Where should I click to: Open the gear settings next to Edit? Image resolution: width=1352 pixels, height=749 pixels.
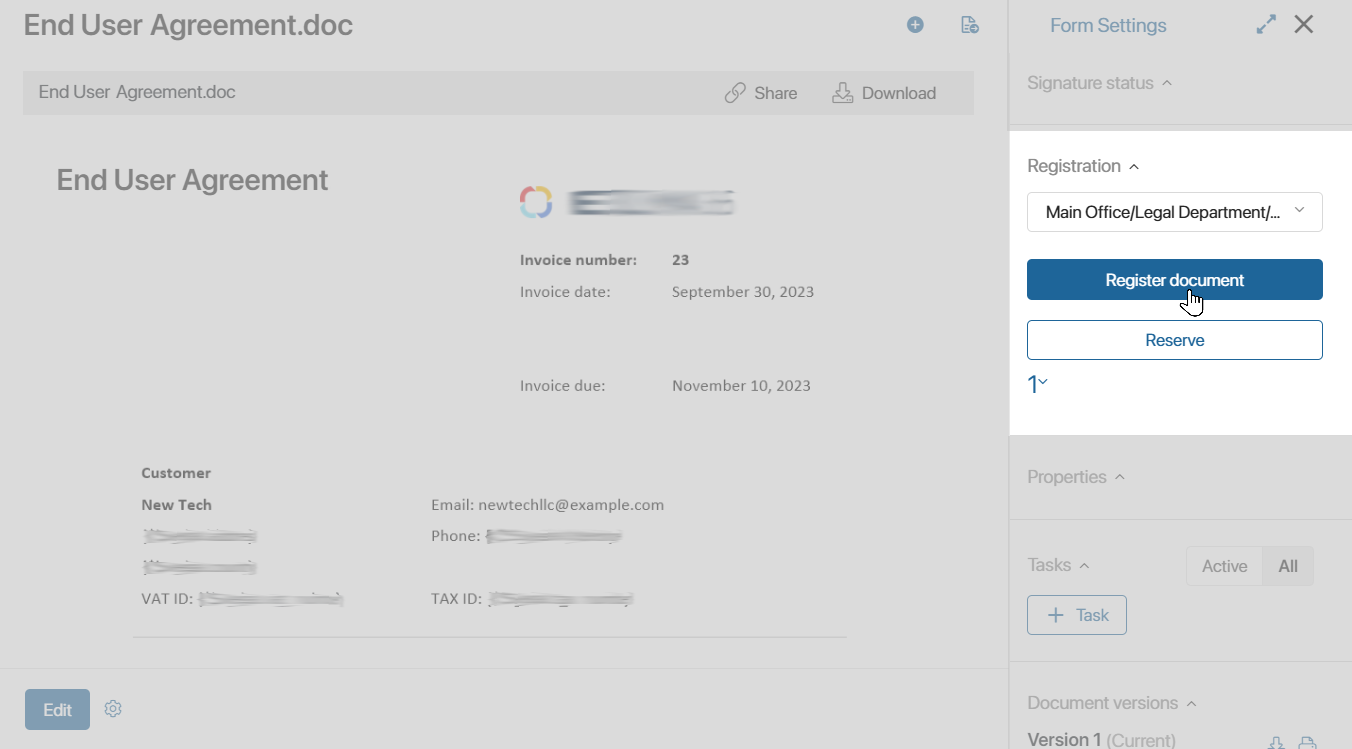[113, 709]
